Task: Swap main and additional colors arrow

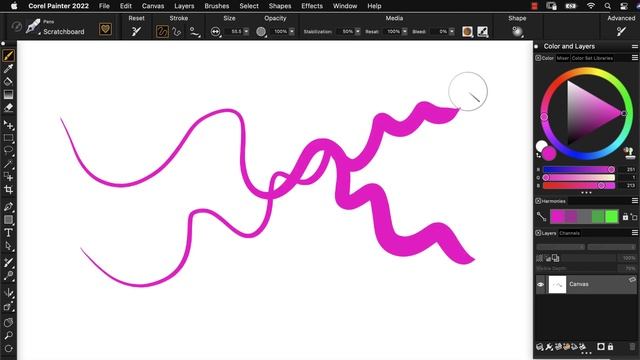Action: pyautogui.click(x=538, y=155)
